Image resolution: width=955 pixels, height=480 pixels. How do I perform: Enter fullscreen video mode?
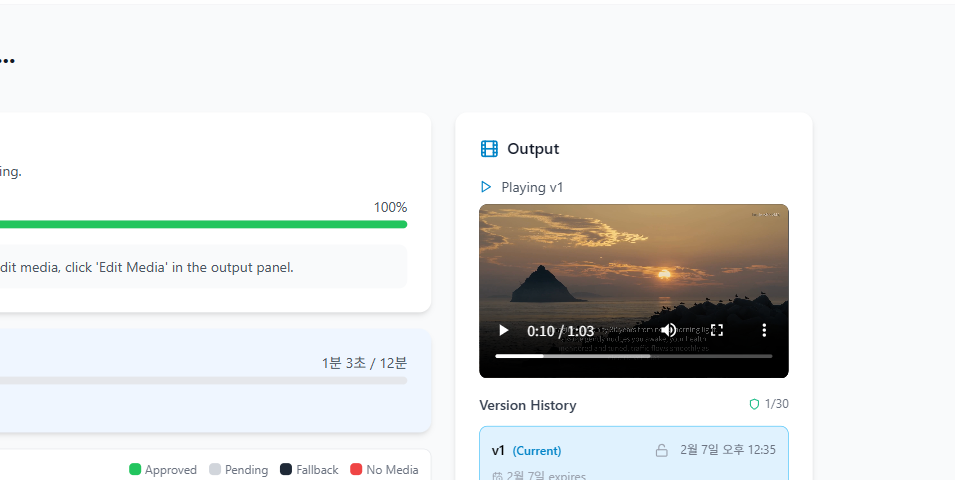click(x=717, y=330)
